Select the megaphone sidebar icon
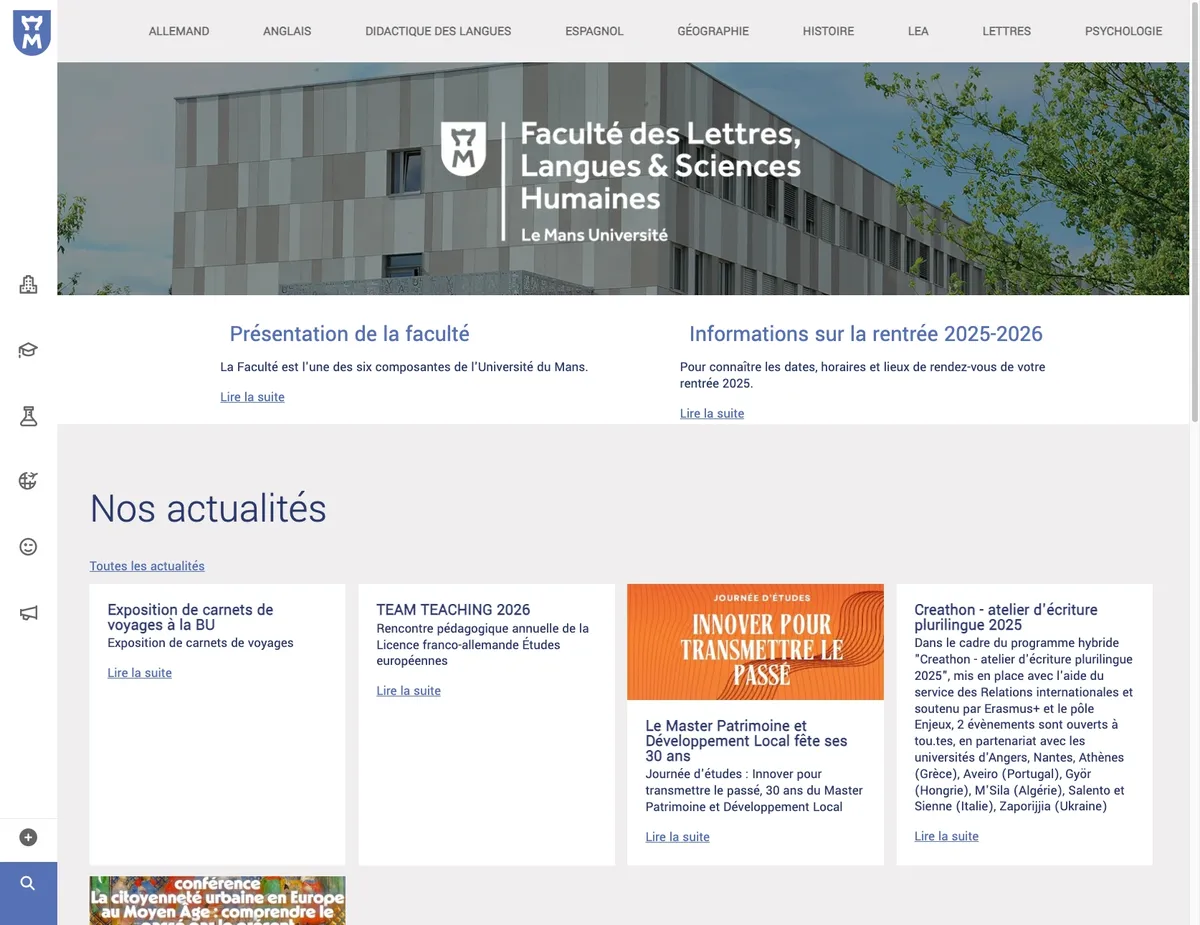1200x925 pixels. click(28, 613)
